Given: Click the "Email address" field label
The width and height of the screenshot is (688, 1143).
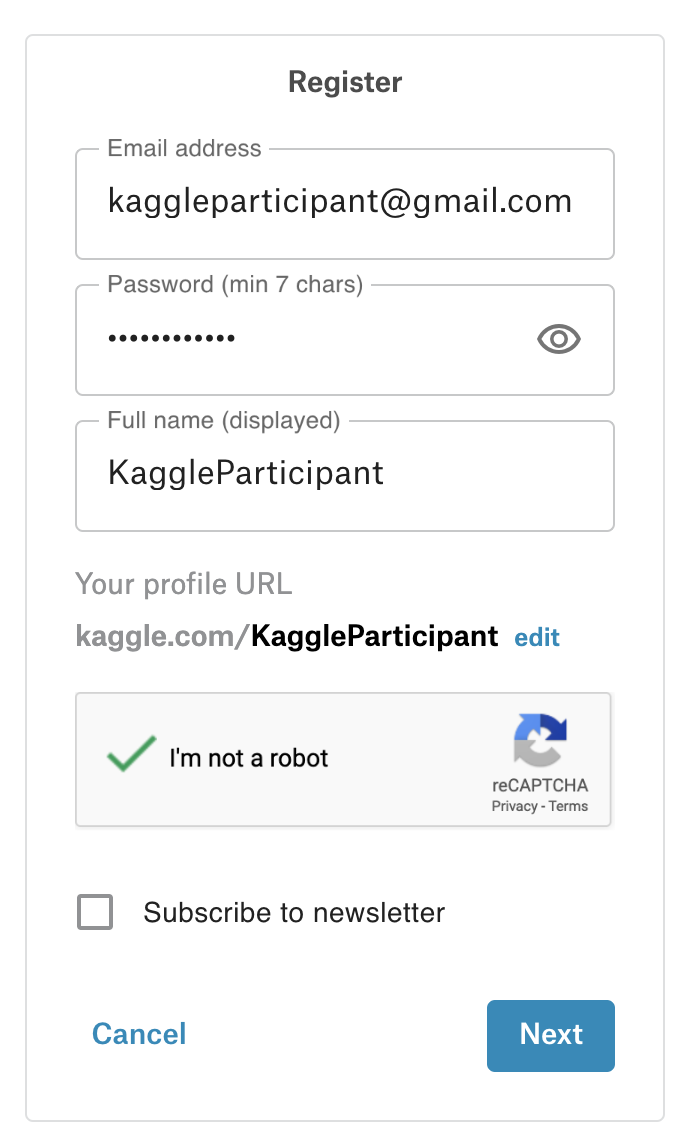Looking at the screenshot, I should point(185,149).
